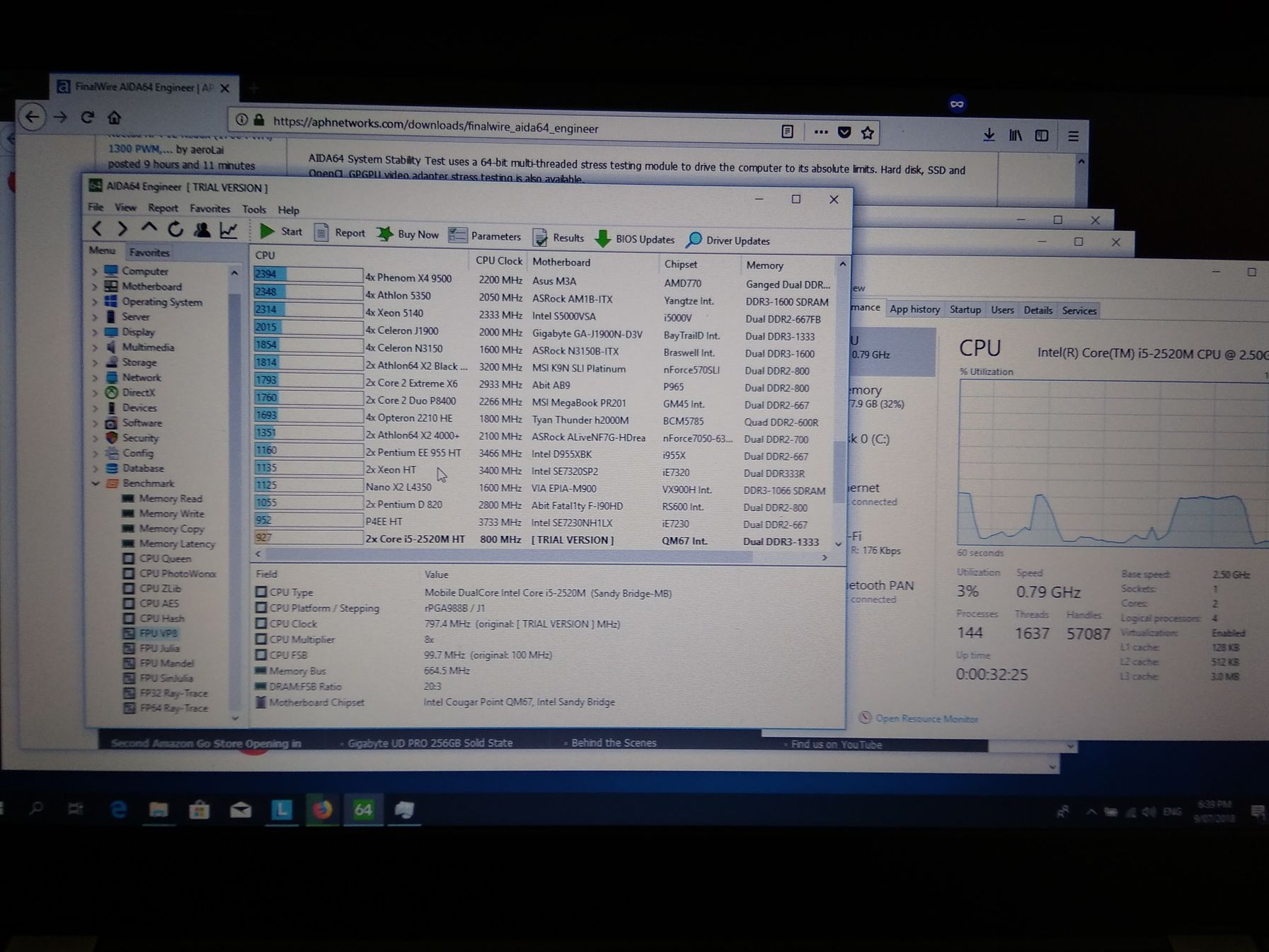This screenshot has height=952, width=1269.
Task: Click the Buy Now toolbar button
Action: (x=408, y=234)
